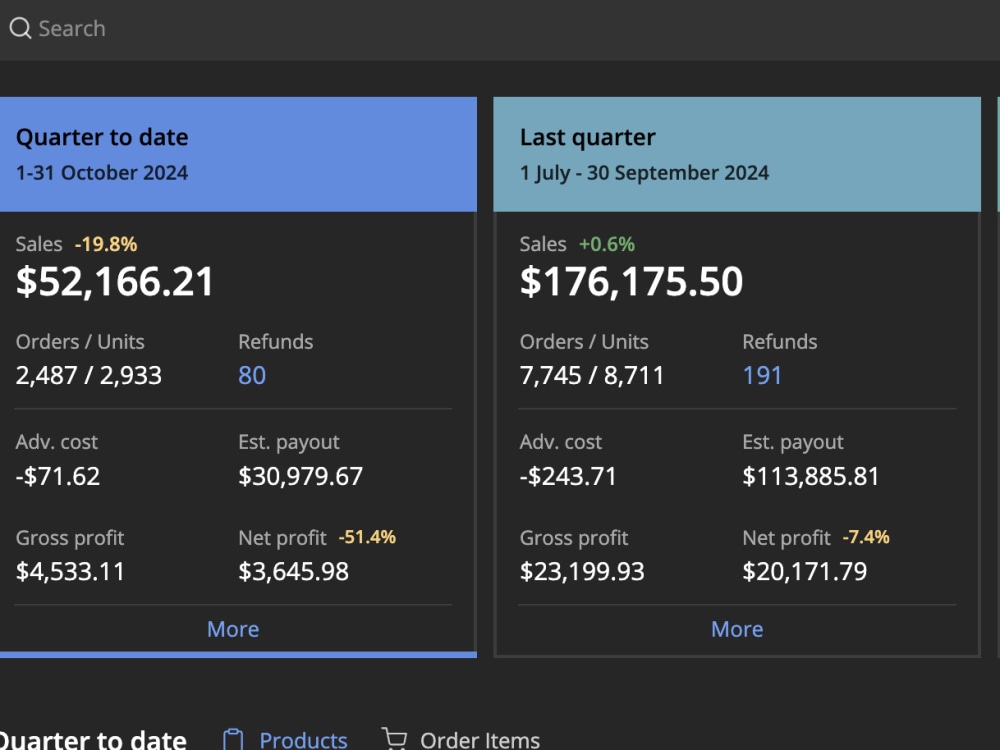
Task: Click the Products clipboard icon
Action: click(x=233, y=740)
